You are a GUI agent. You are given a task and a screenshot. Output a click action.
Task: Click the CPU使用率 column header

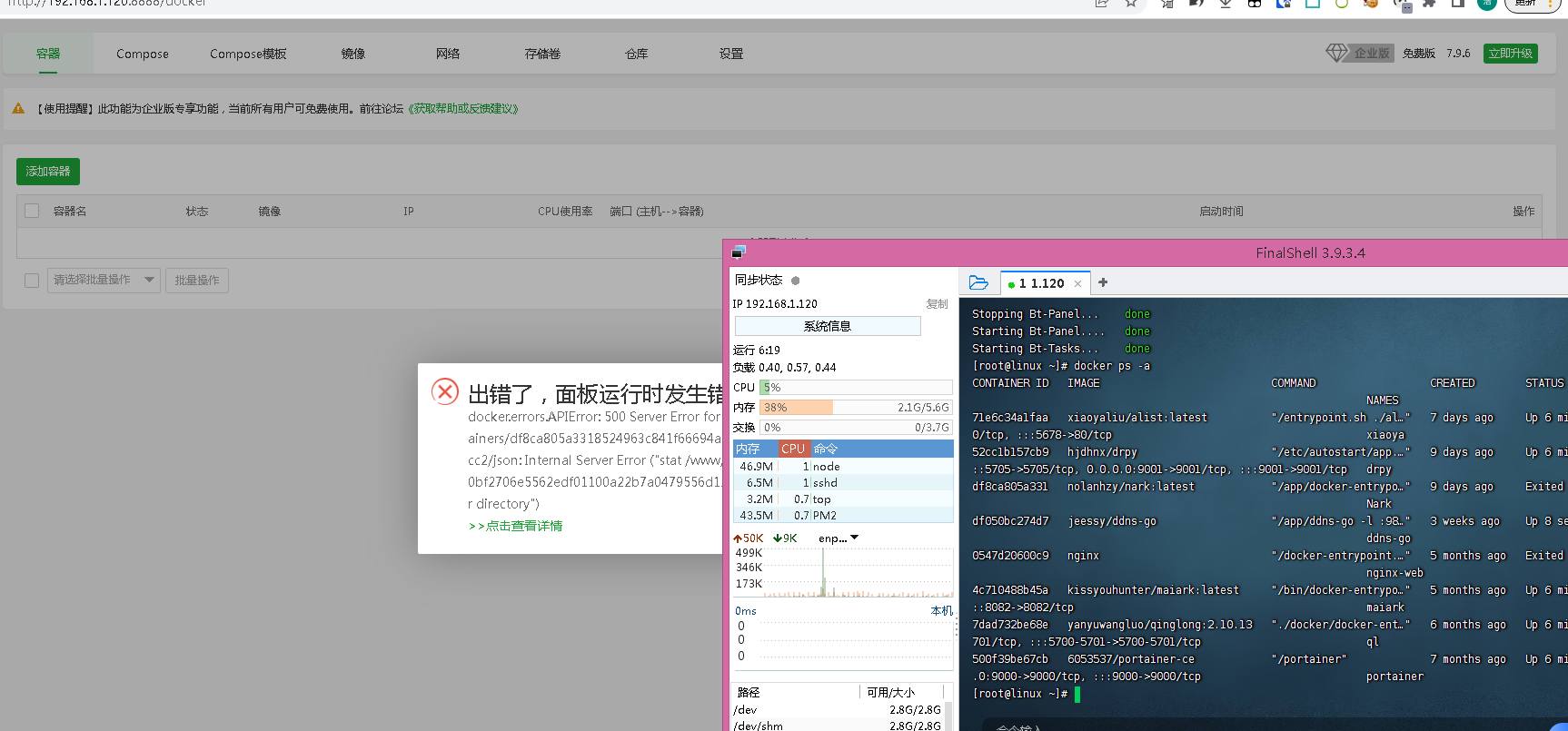(565, 212)
